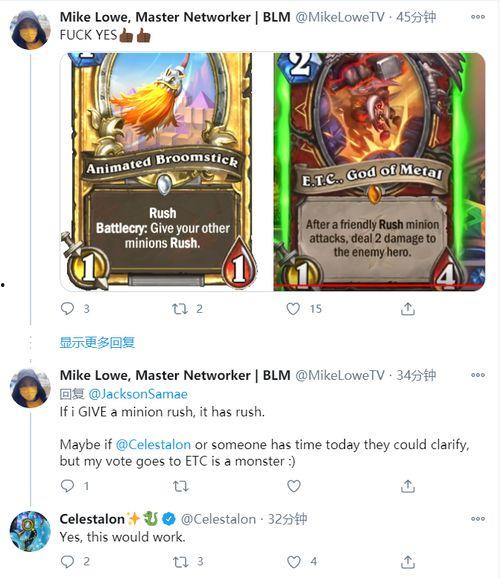Open more options on the 34分钟 tweet
This screenshot has height=578, width=500.
[478, 375]
